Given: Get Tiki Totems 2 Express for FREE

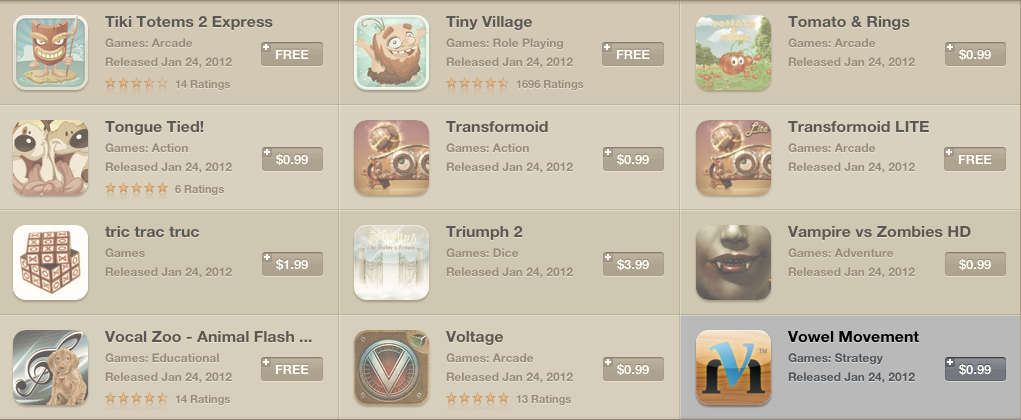Looking at the screenshot, I should click(292, 54).
